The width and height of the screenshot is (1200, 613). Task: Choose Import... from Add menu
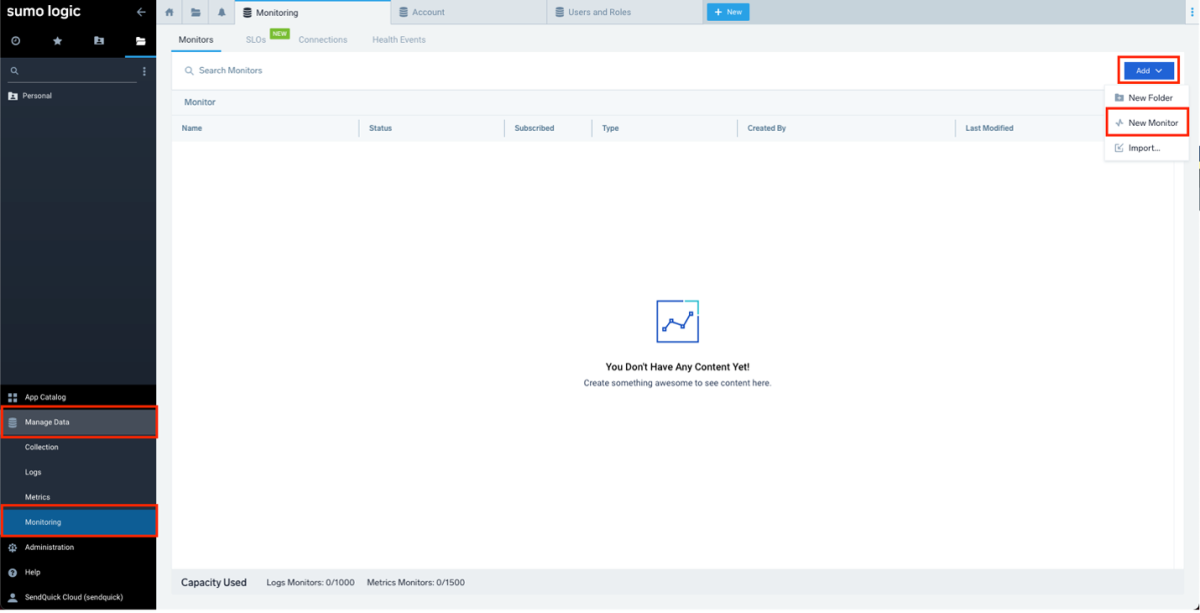click(x=1147, y=148)
